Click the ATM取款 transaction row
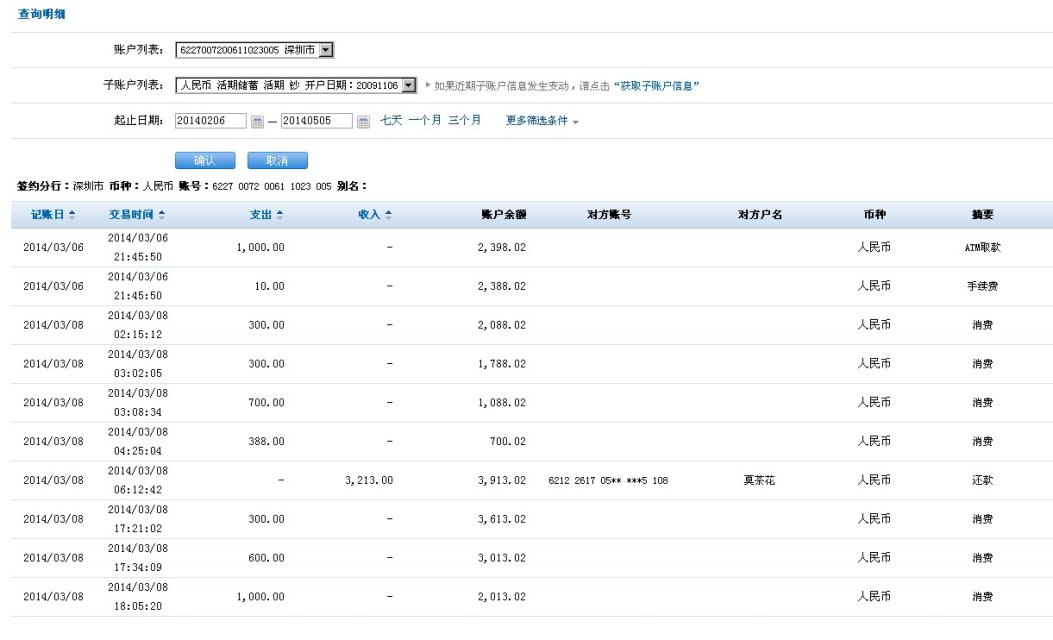The width and height of the screenshot is (1053, 640). (530, 248)
